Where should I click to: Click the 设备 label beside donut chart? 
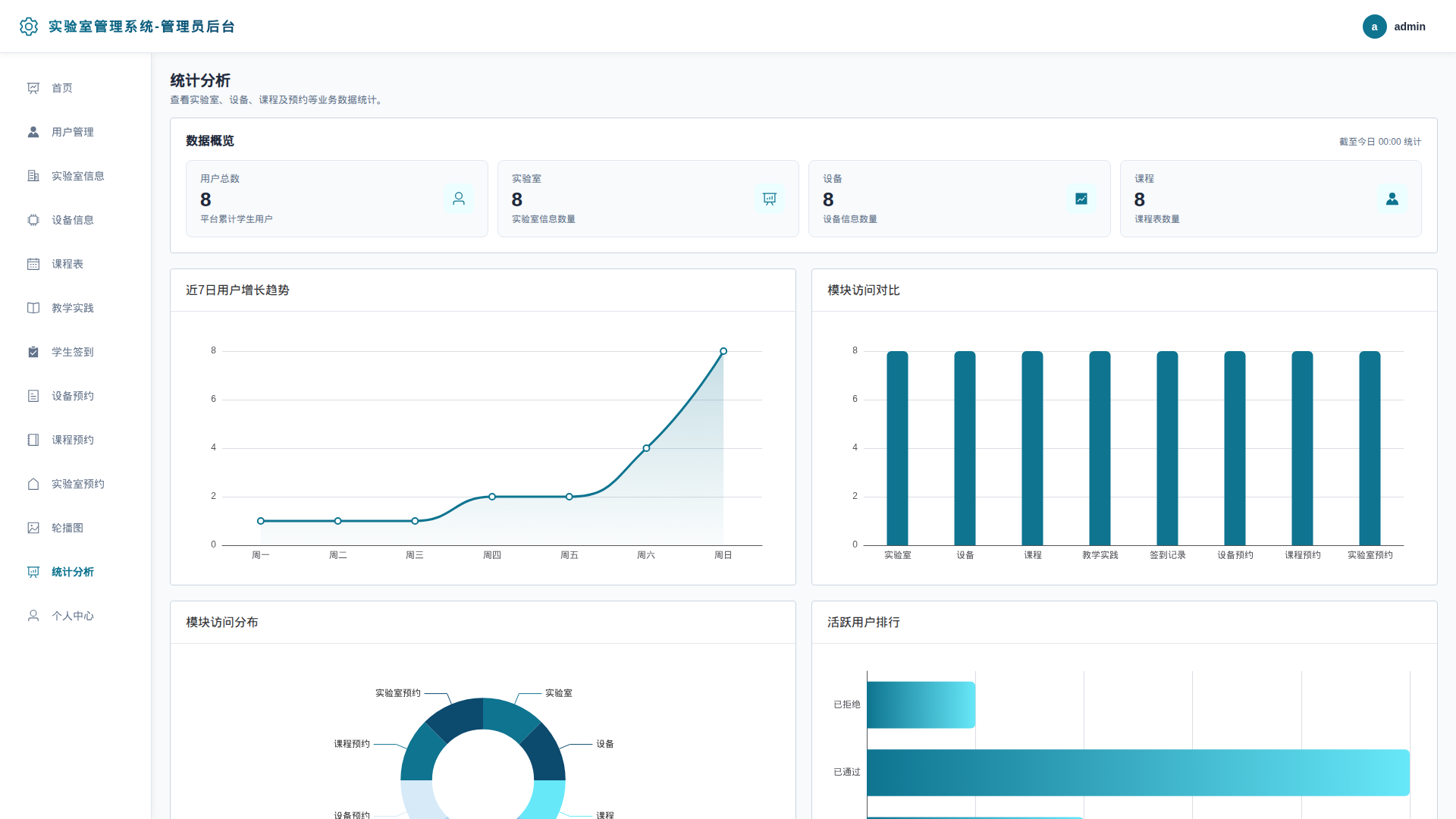(x=605, y=744)
